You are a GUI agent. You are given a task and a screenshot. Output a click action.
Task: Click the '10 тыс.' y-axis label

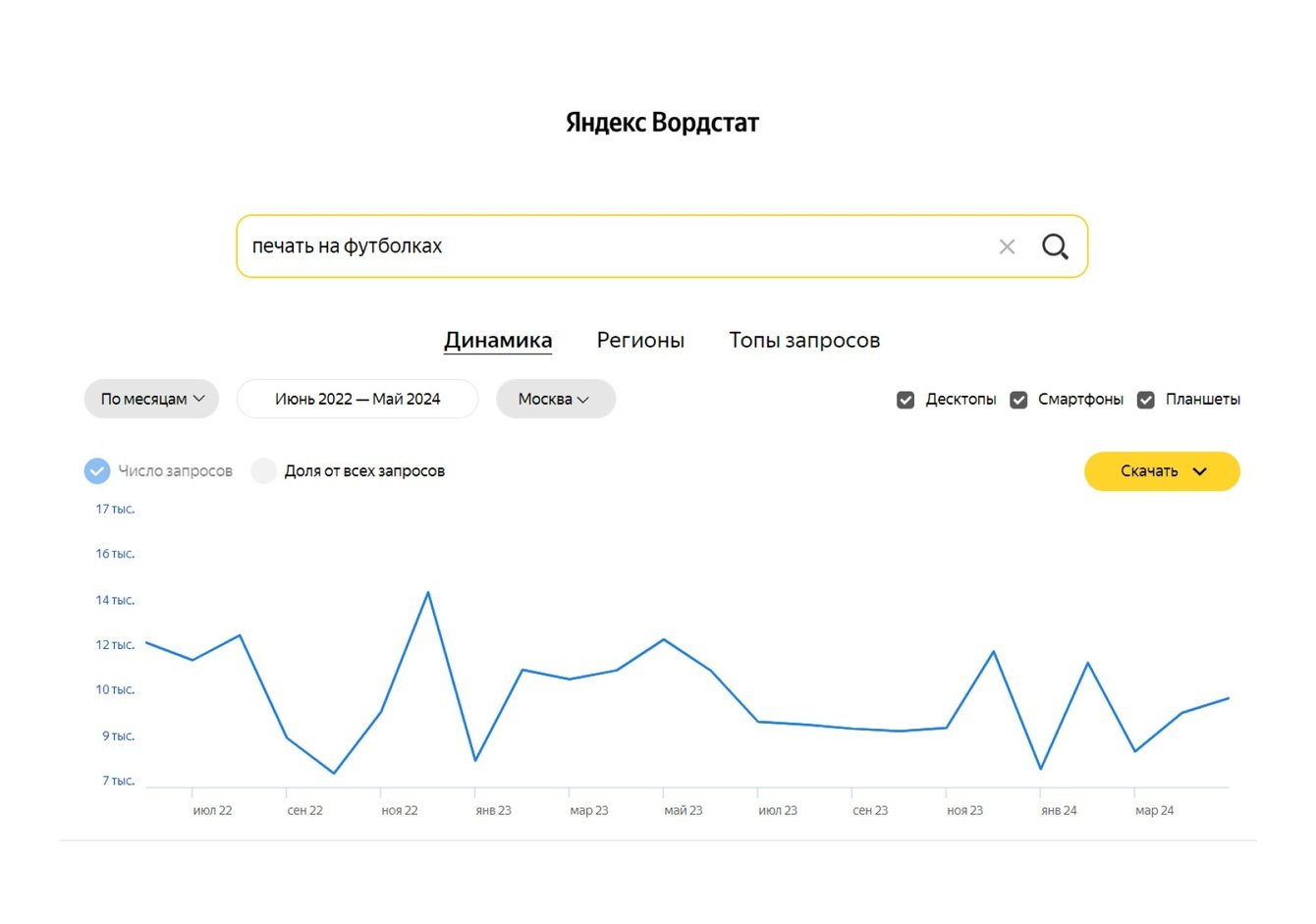click(x=115, y=689)
